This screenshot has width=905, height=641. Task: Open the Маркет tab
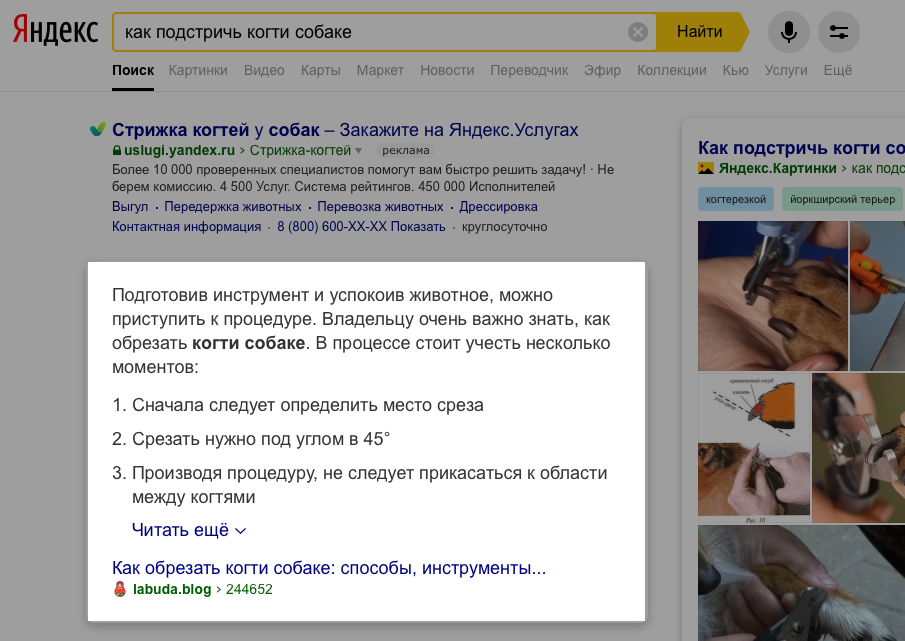380,70
